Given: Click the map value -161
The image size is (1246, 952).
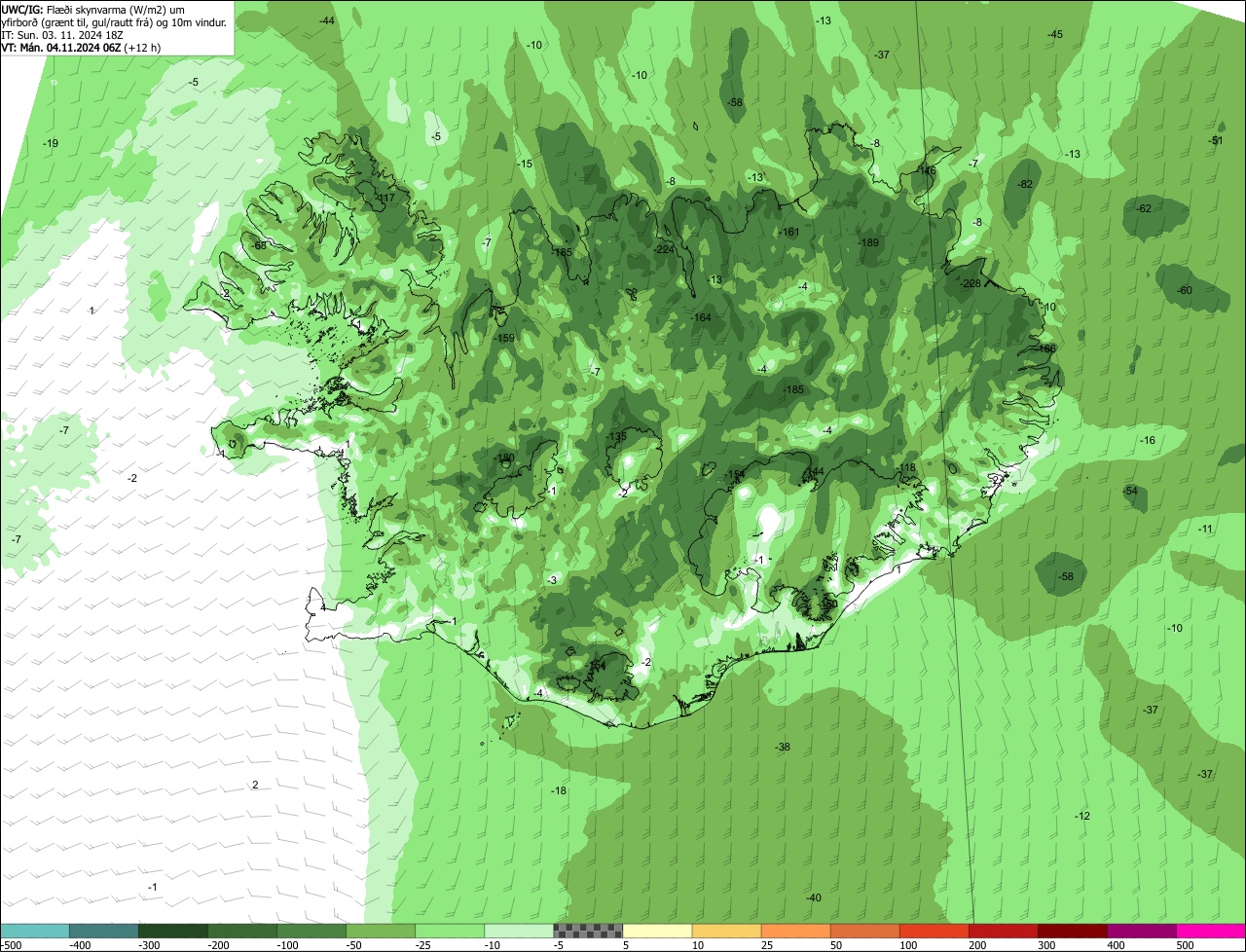Looking at the screenshot, I should (x=789, y=232).
